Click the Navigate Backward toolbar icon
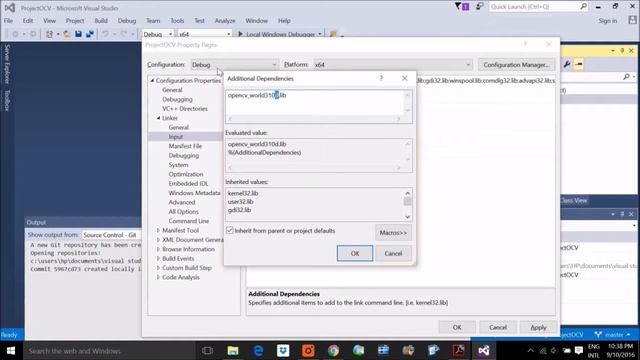The image size is (640, 360). [15, 34]
